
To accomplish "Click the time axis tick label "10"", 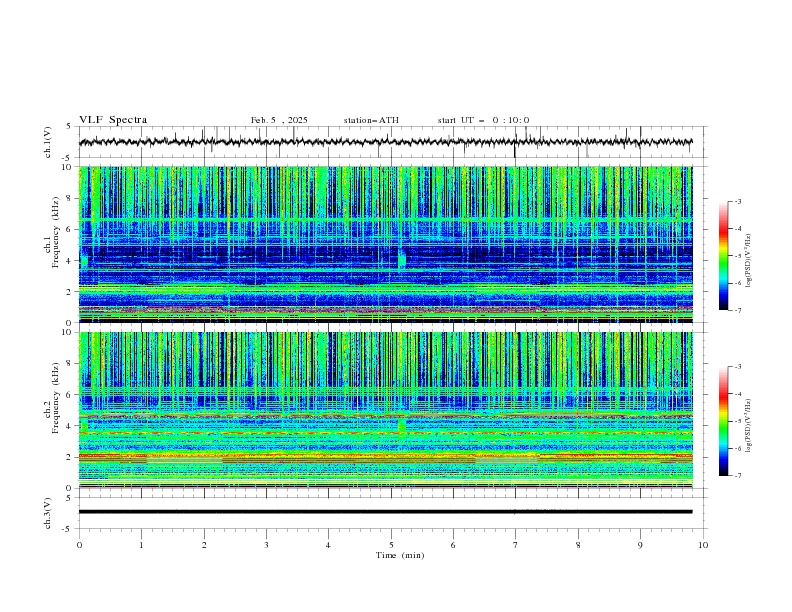I will pos(703,545).
